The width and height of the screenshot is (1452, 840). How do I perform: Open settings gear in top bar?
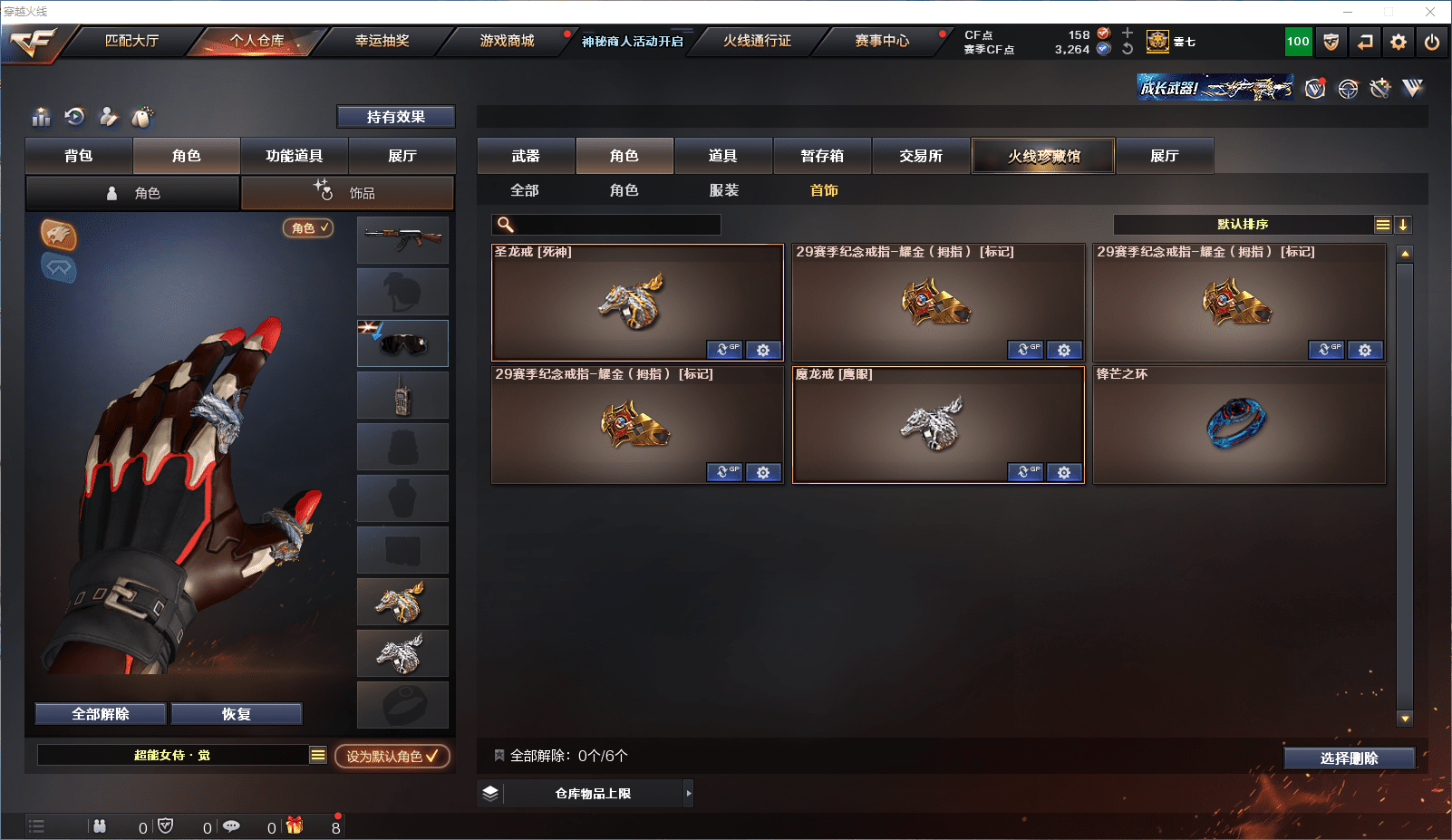tap(1398, 42)
